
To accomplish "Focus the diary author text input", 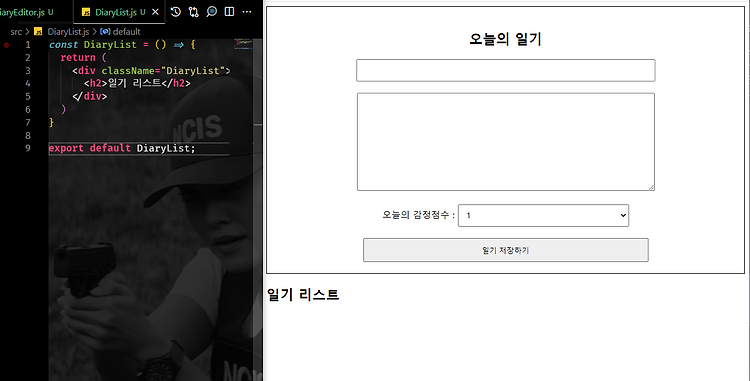I will pyautogui.click(x=506, y=71).
